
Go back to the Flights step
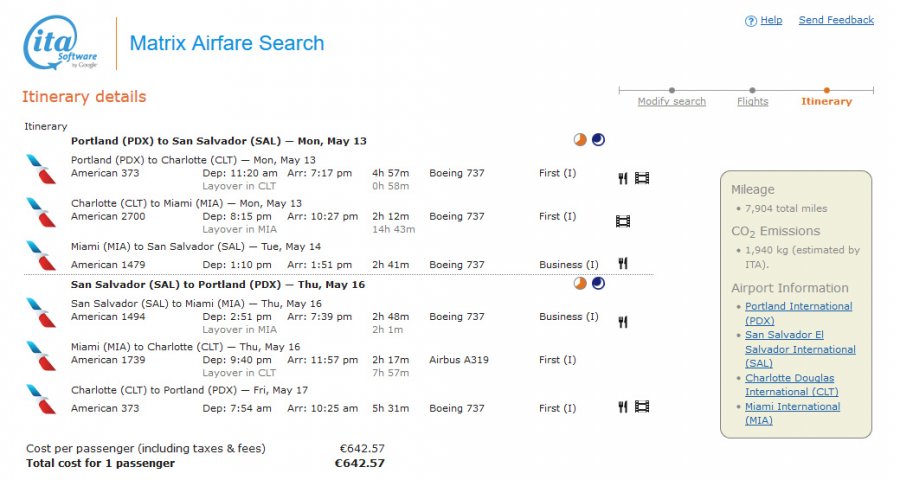(752, 102)
